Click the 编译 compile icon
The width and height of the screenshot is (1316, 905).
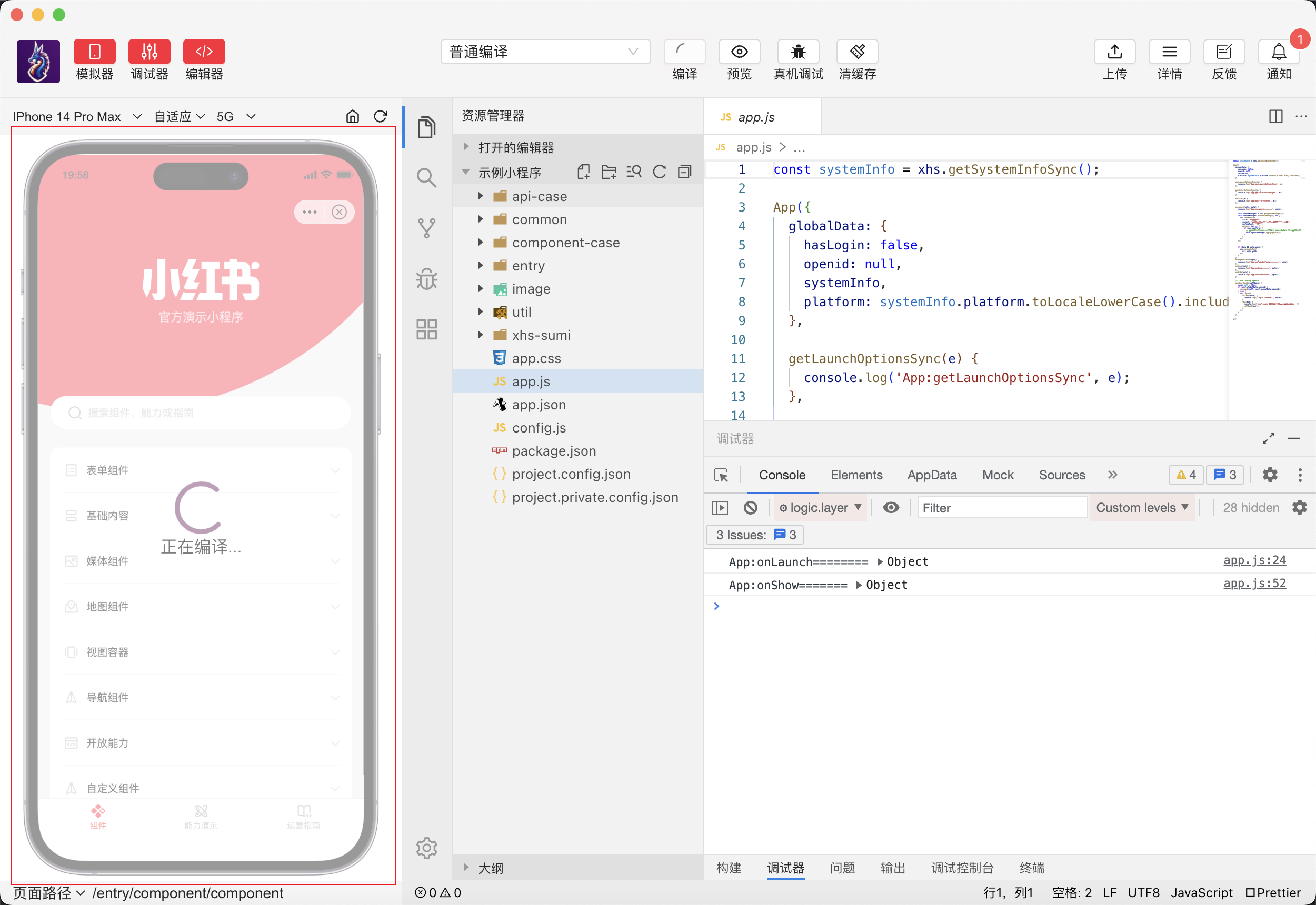[x=684, y=52]
